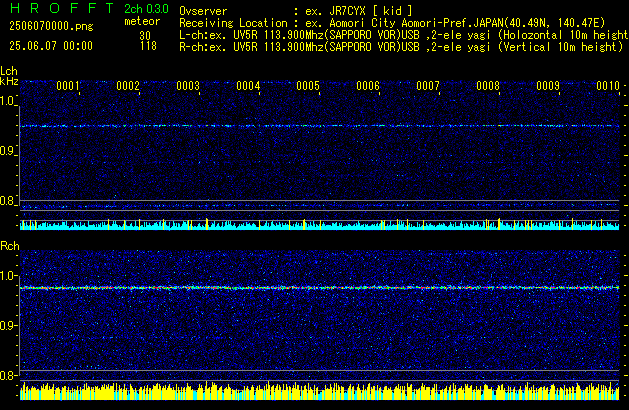
Task: Select time marker 0005
Action: [x=308, y=86]
